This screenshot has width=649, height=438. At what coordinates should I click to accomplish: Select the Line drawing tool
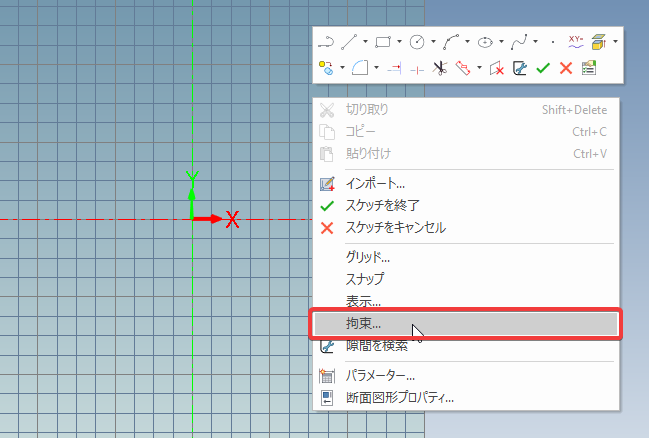(349, 42)
